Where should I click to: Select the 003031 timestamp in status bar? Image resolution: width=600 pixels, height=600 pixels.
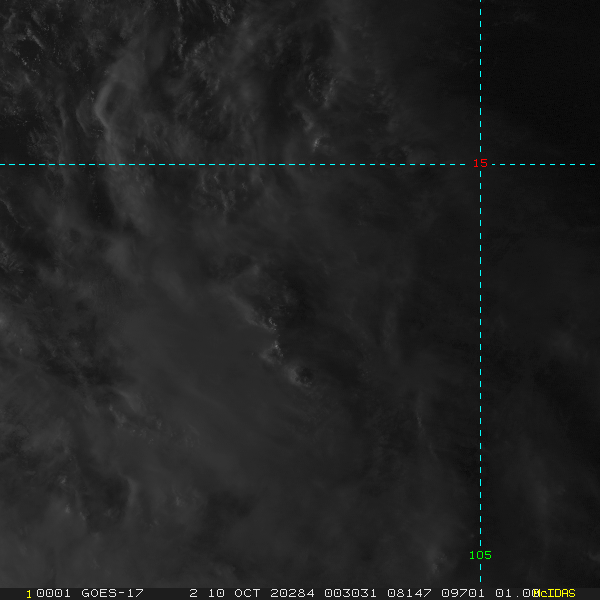click(351, 593)
